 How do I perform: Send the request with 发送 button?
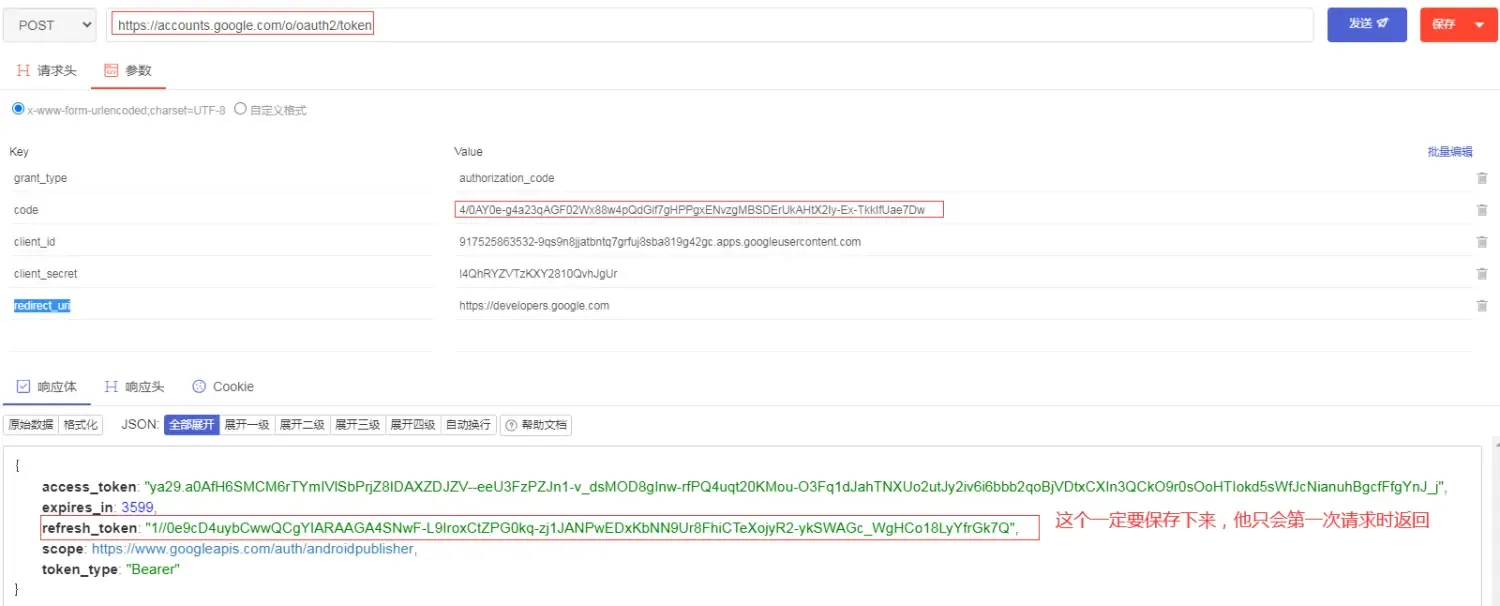pos(1367,25)
